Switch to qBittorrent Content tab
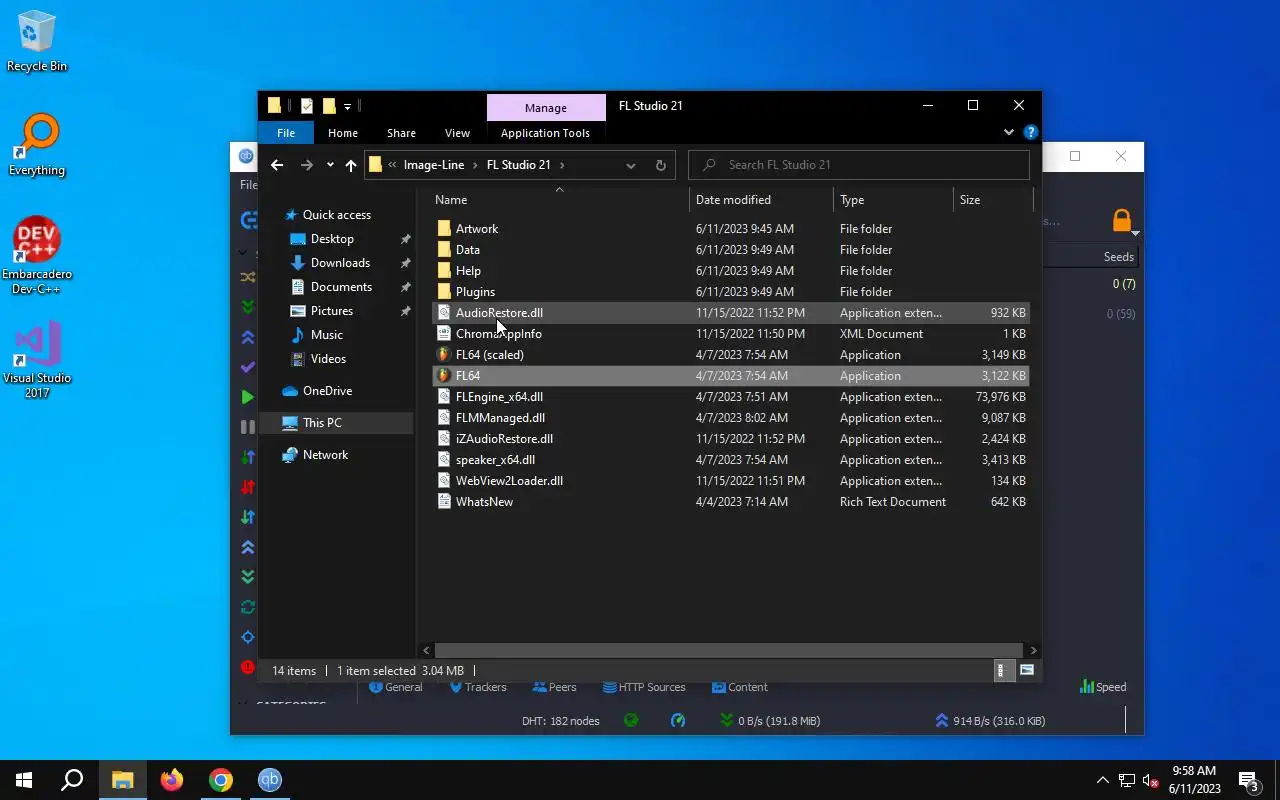This screenshot has width=1280, height=800. [x=740, y=687]
